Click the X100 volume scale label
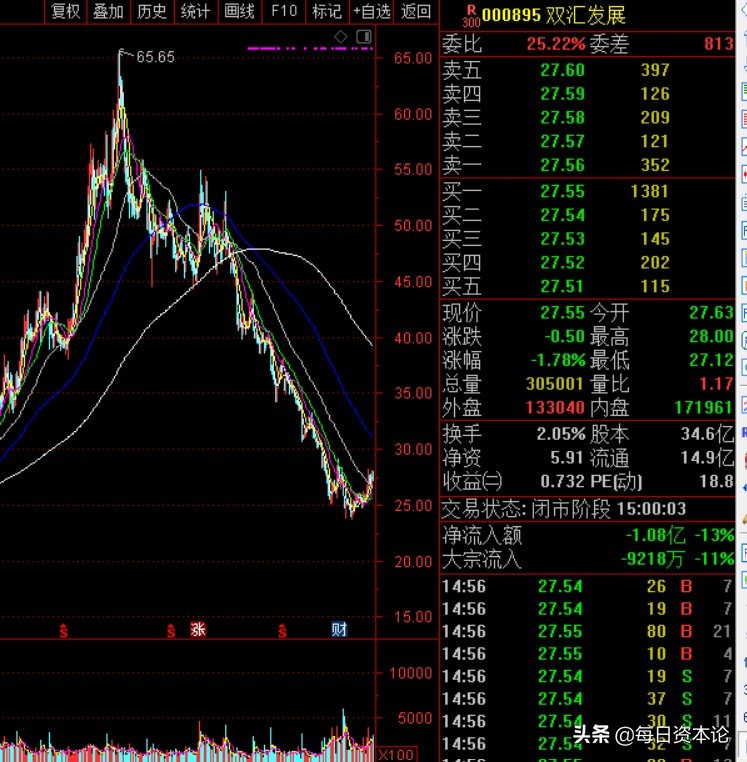Viewport: 747px width, 762px height. 397,755
